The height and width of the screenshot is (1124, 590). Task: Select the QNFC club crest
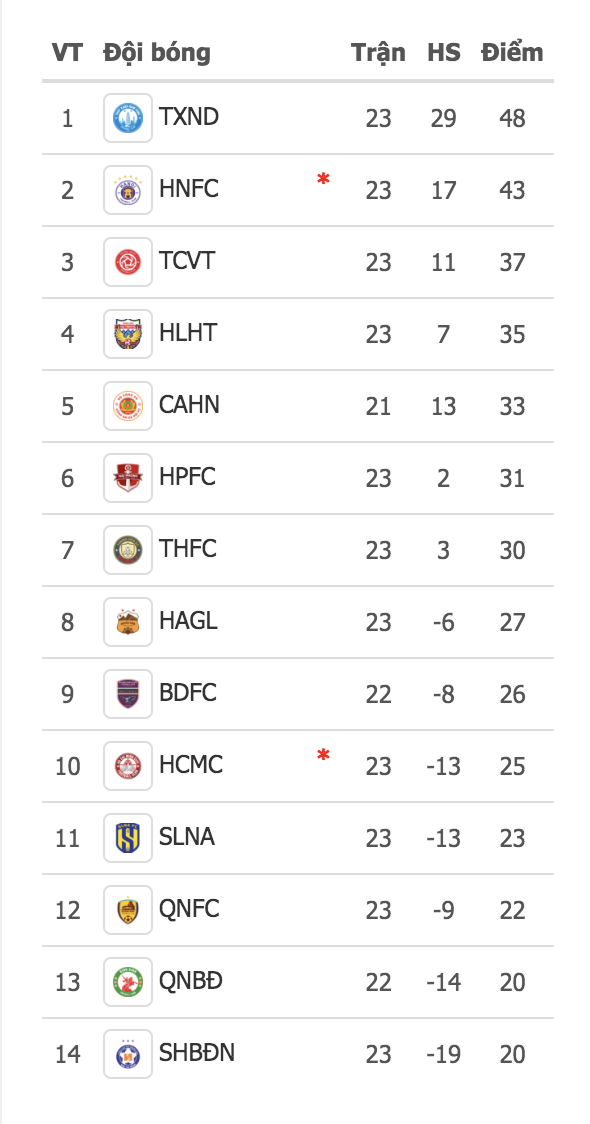[128, 910]
